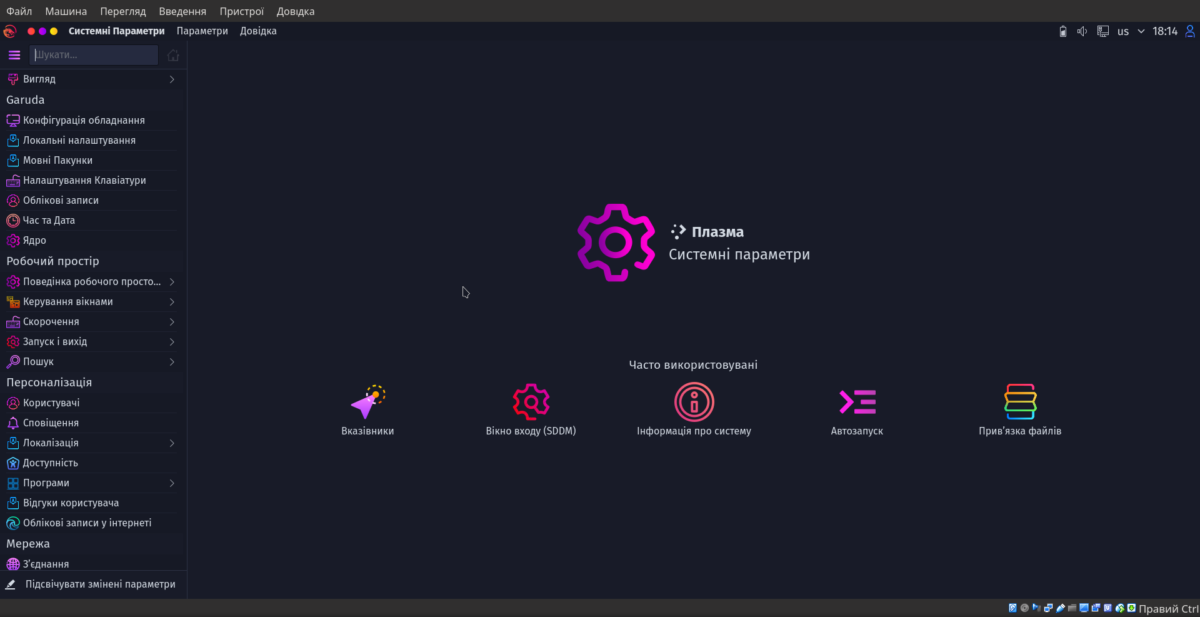
Task: Open Вказівники from frequently used
Action: [367, 411]
